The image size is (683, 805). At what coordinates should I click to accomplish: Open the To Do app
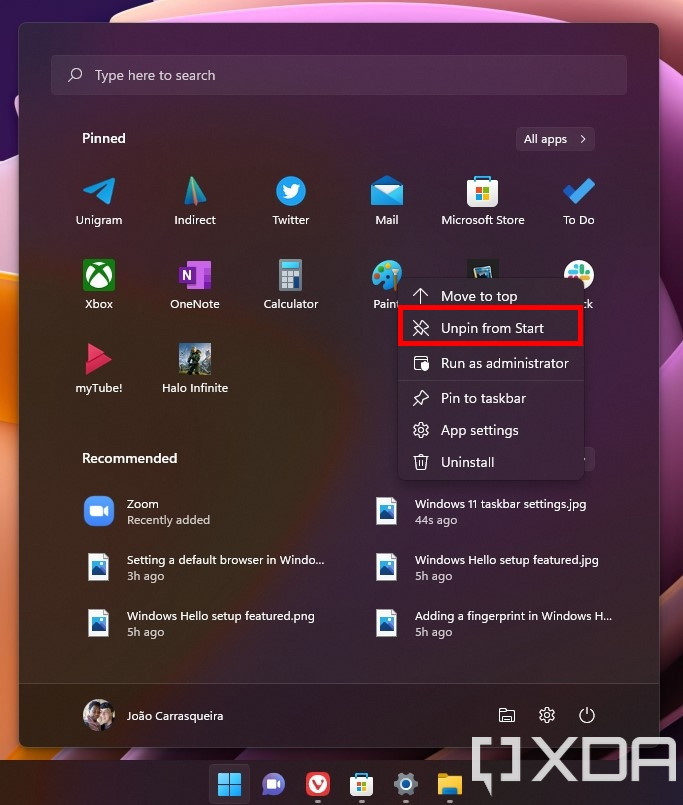pyautogui.click(x=579, y=201)
